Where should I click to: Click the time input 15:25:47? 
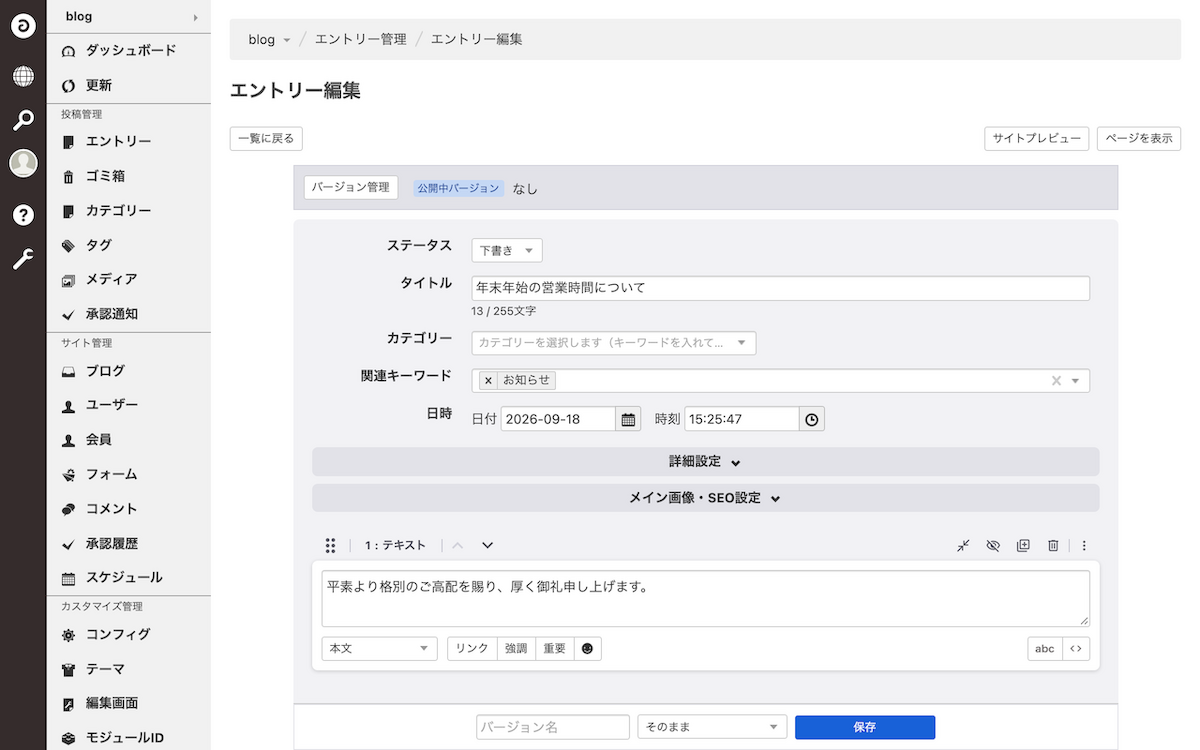[x=742, y=419]
